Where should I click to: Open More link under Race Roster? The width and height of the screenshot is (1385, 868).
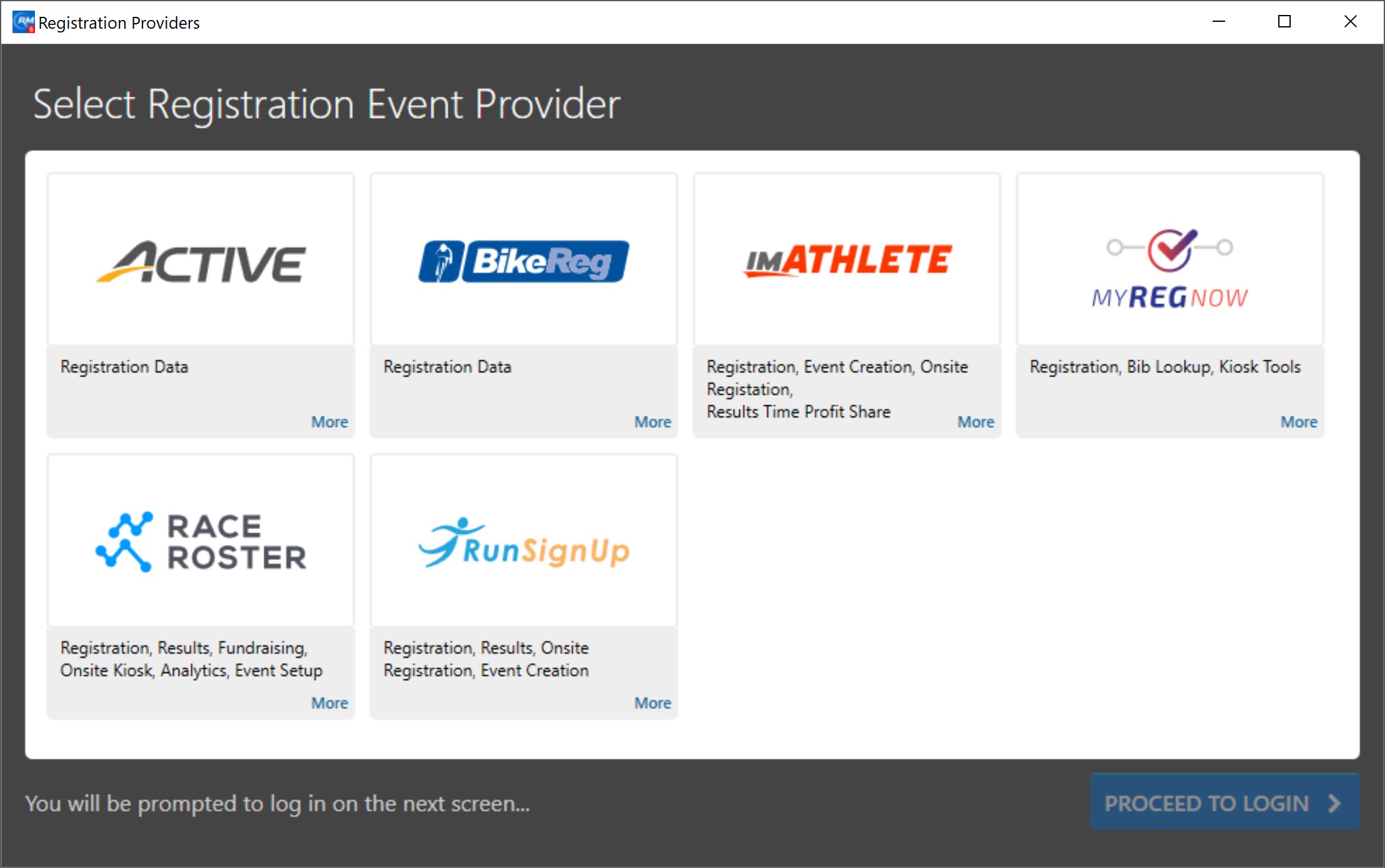point(330,703)
